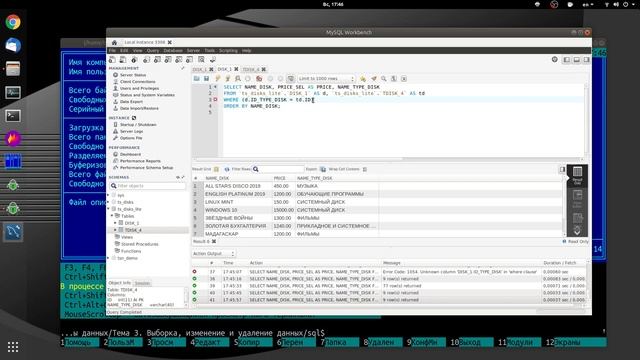This screenshot has width=640, height=360.
Task: Launch Terminal from the dock
Action: coord(13,116)
